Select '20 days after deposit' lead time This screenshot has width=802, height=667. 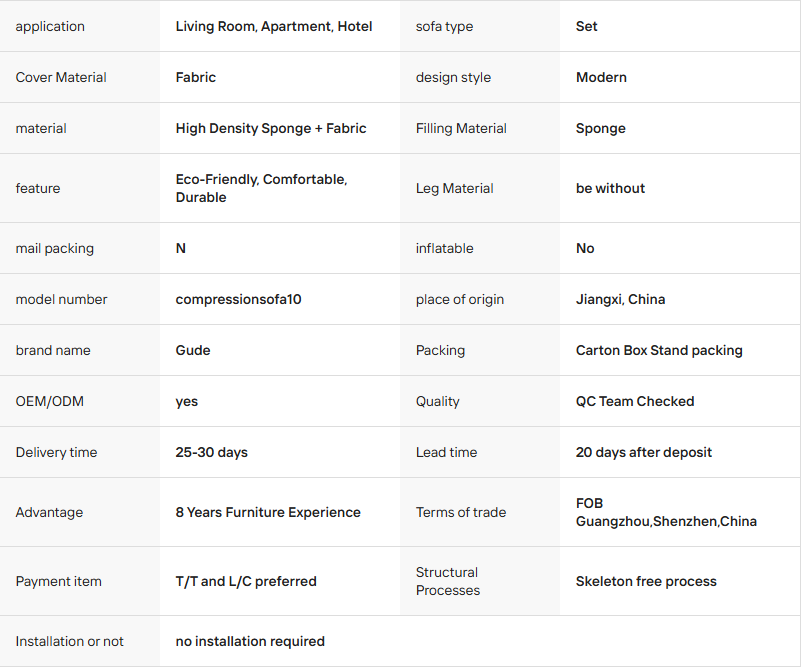pos(644,452)
